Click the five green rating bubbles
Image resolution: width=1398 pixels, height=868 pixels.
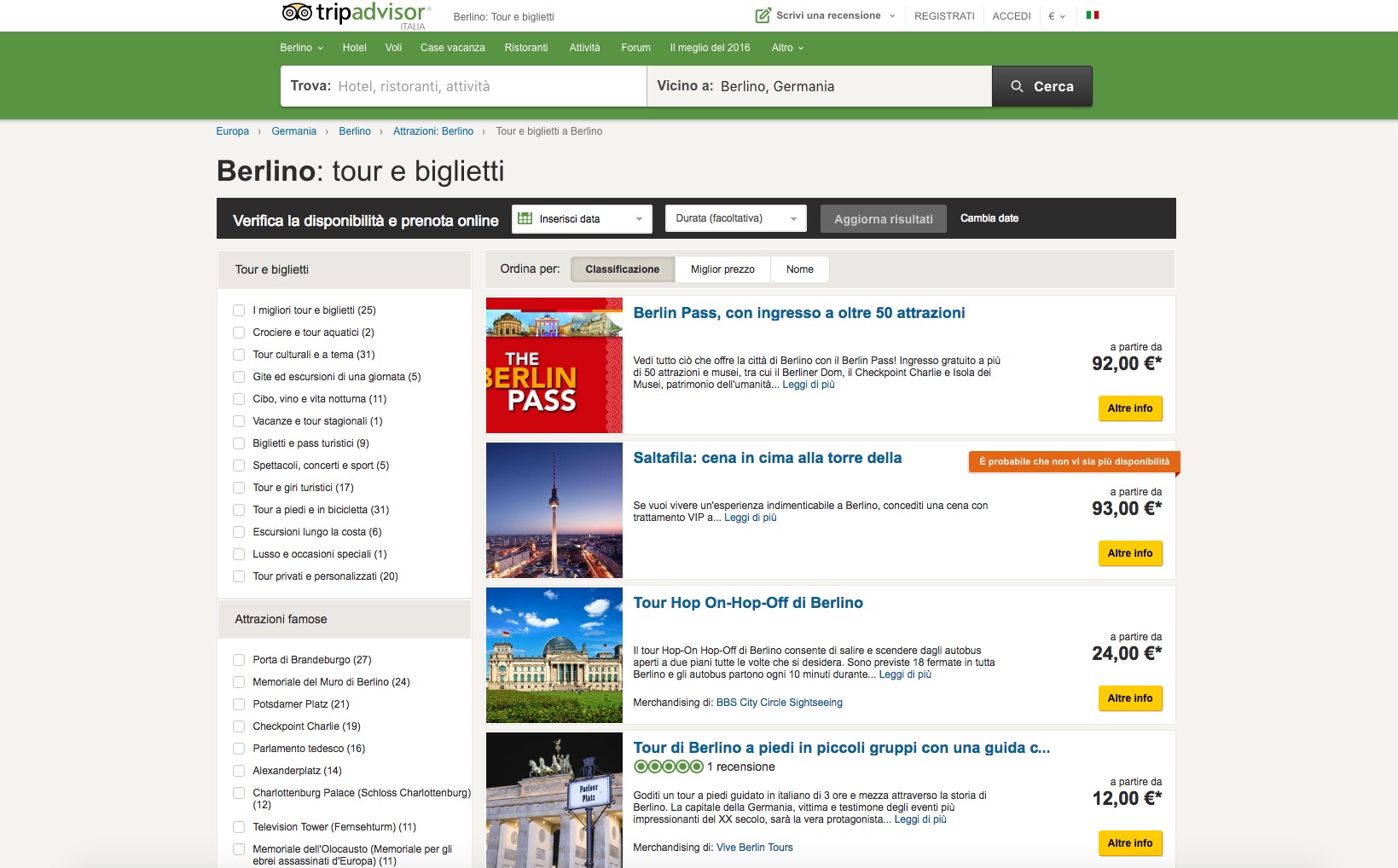coord(668,767)
